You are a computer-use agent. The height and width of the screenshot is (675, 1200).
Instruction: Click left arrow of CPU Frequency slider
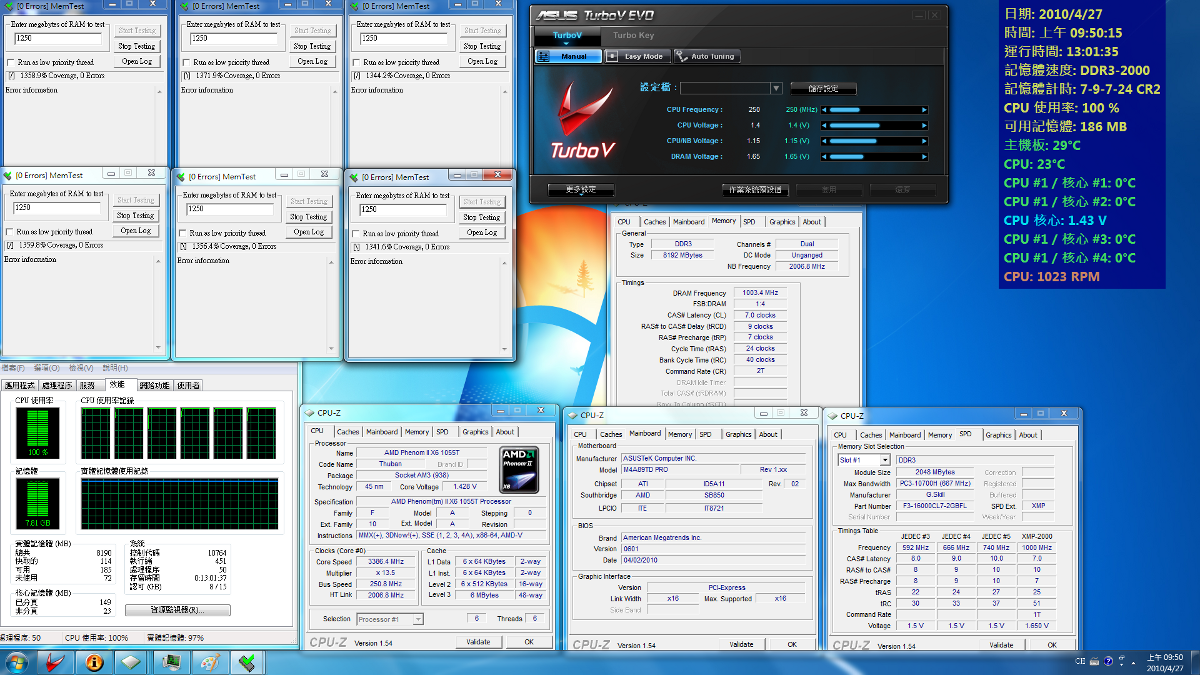pyautogui.click(x=825, y=109)
